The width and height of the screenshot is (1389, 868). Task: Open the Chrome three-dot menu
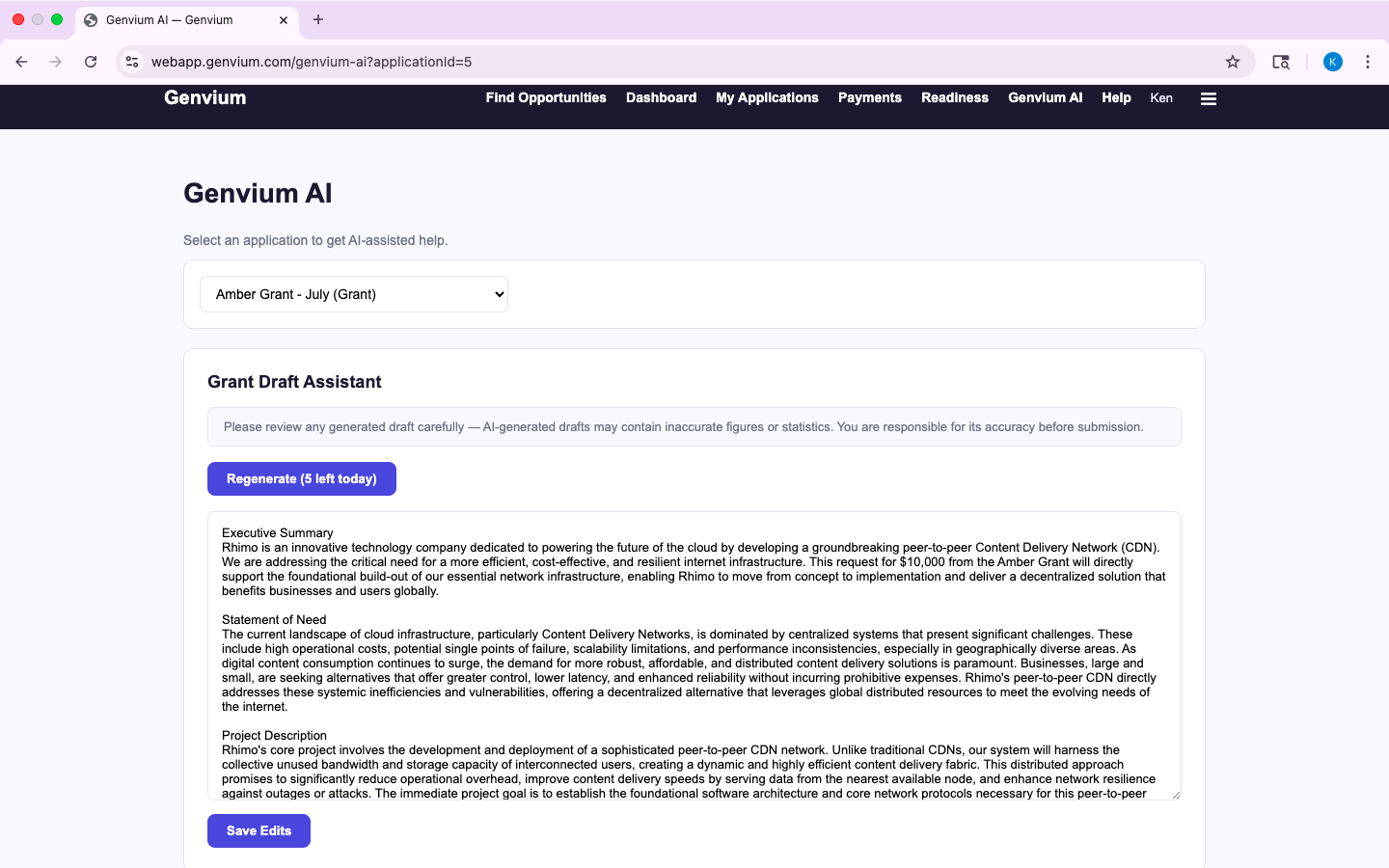1368,62
